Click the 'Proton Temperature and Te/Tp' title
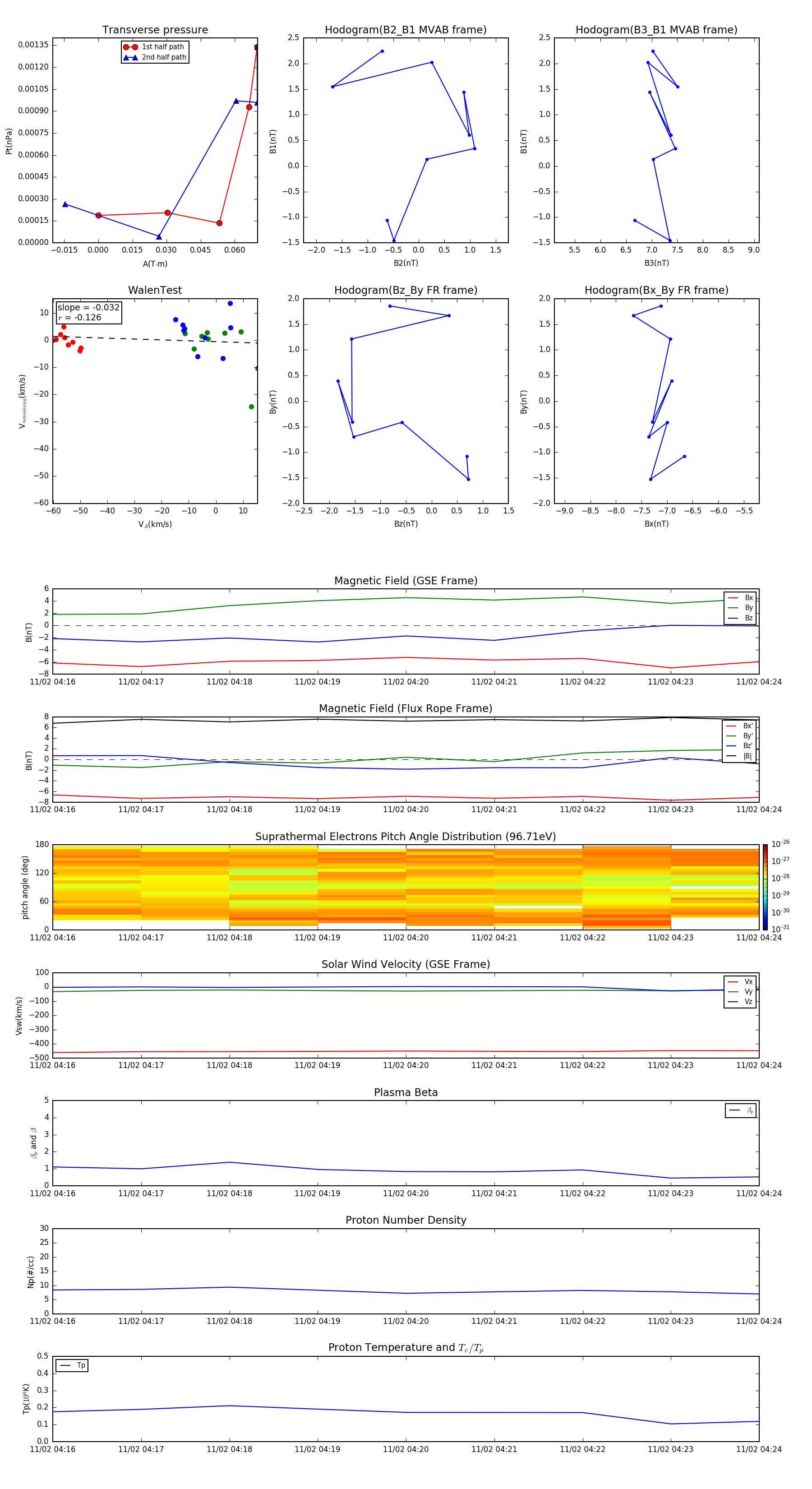The width and height of the screenshot is (812, 1489). (x=406, y=1348)
